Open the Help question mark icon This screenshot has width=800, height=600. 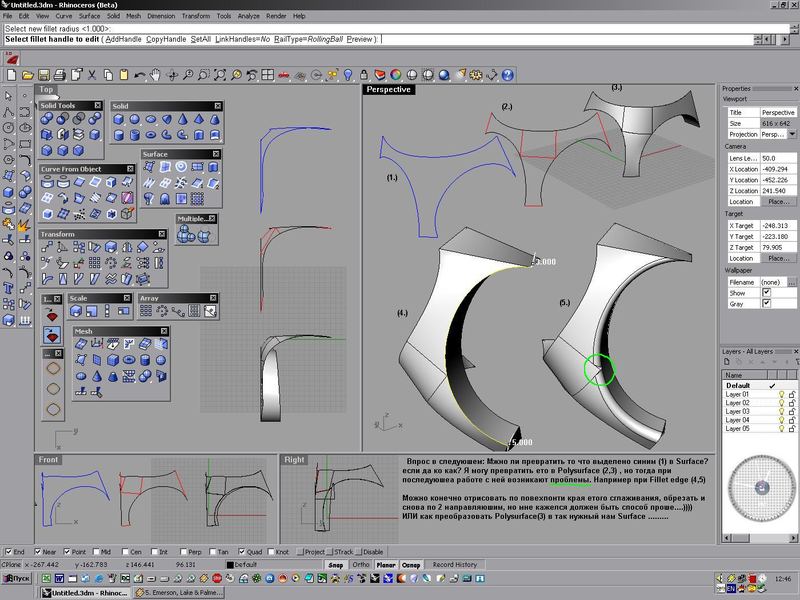(x=508, y=75)
